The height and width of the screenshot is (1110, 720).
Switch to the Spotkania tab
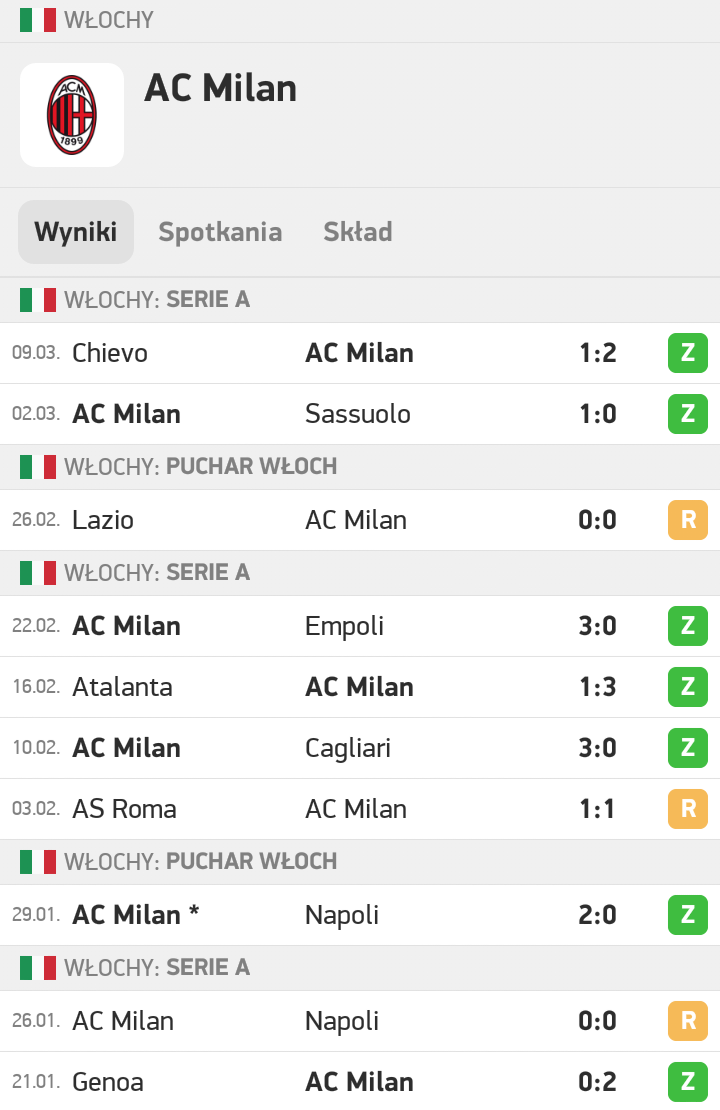coord(220,231)
